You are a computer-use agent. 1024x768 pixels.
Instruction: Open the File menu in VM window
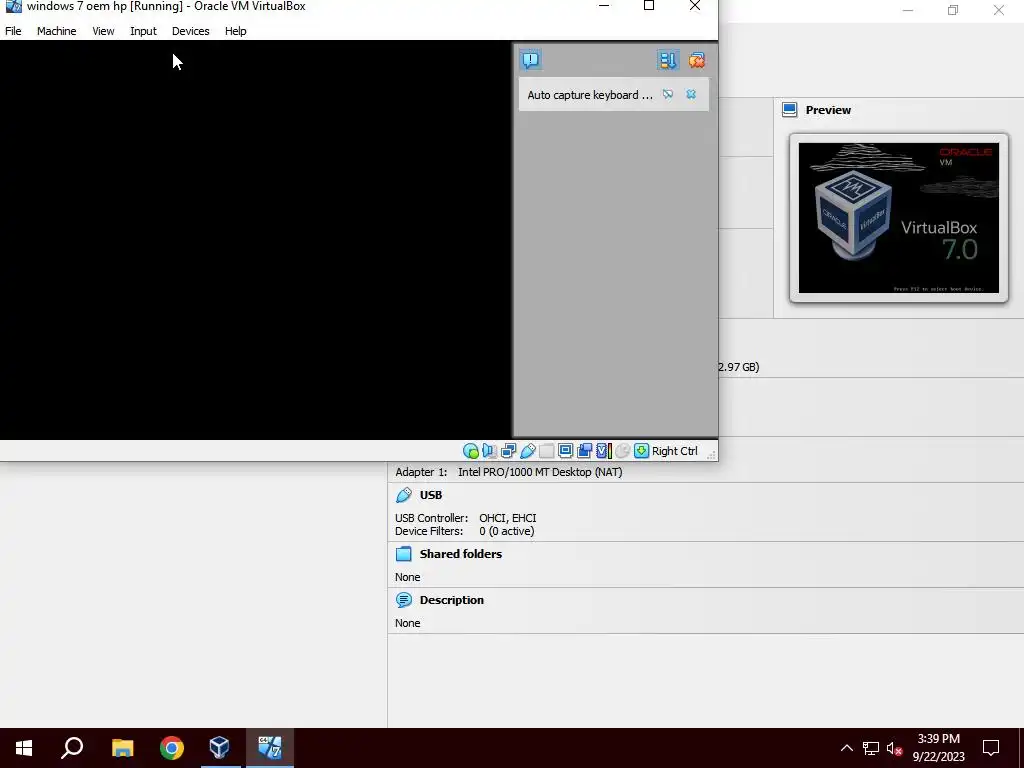13,31
